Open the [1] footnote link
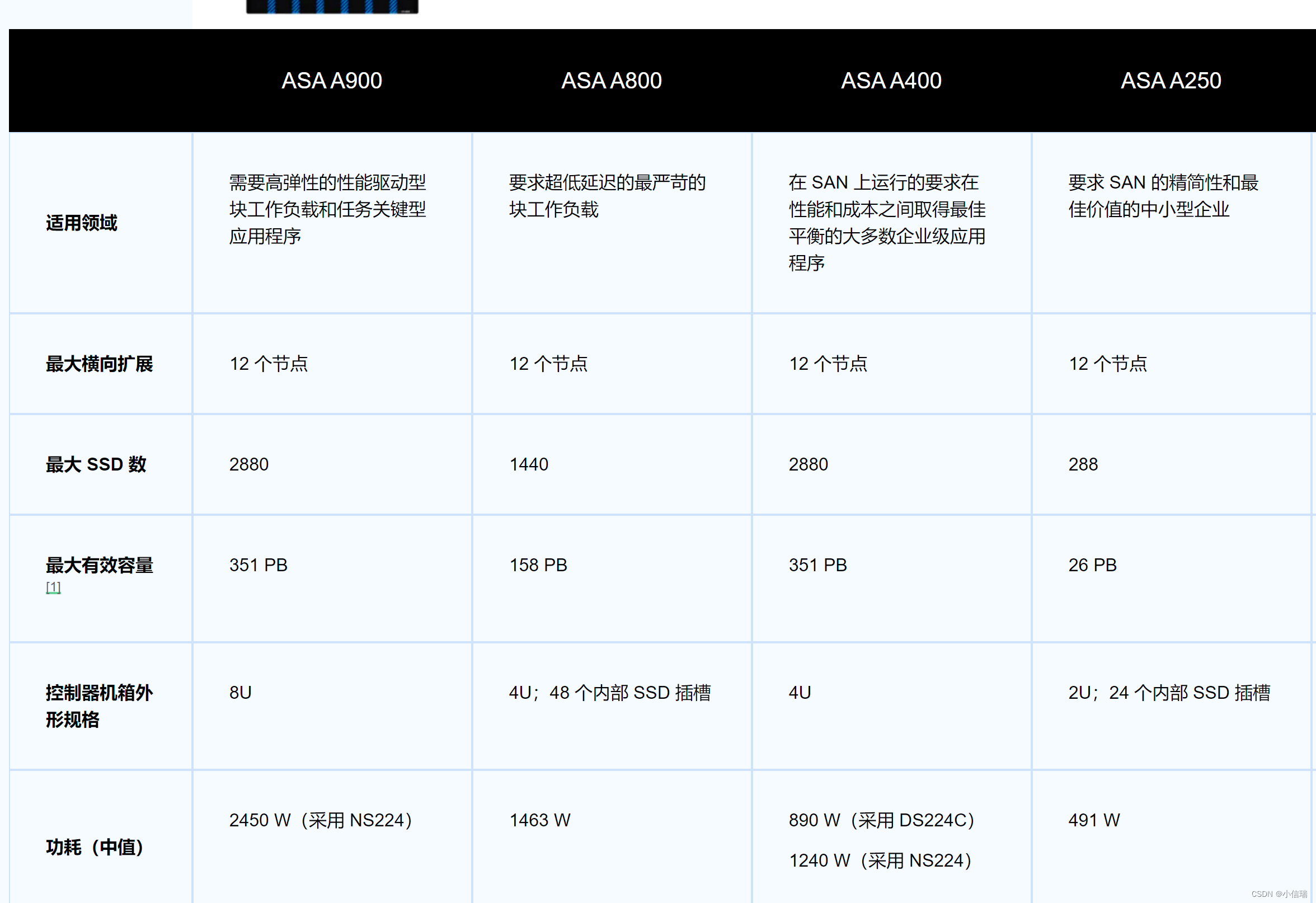1316x903 pixels. coord(53,587)
